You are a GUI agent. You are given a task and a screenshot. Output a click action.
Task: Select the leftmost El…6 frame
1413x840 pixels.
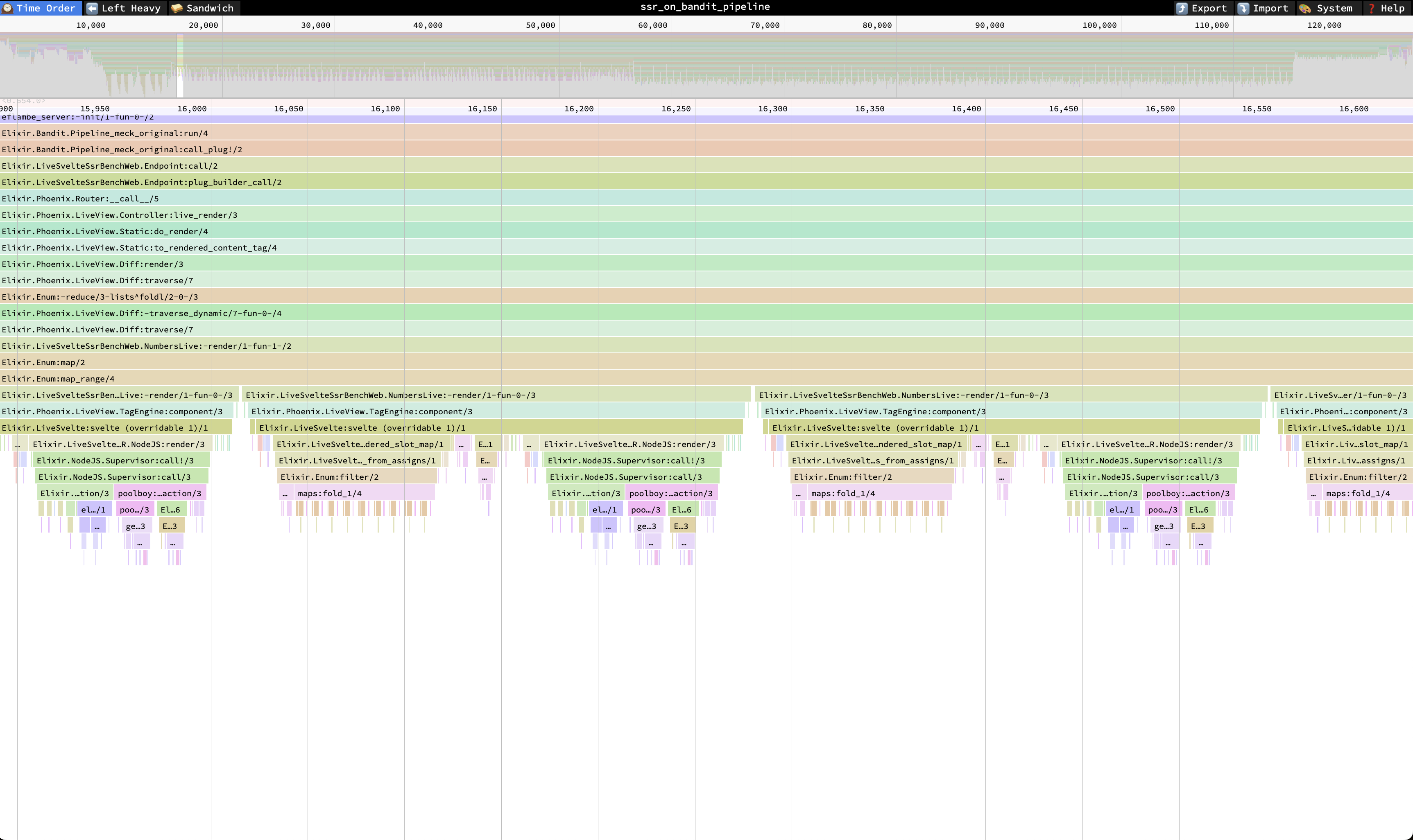point(171,510)
